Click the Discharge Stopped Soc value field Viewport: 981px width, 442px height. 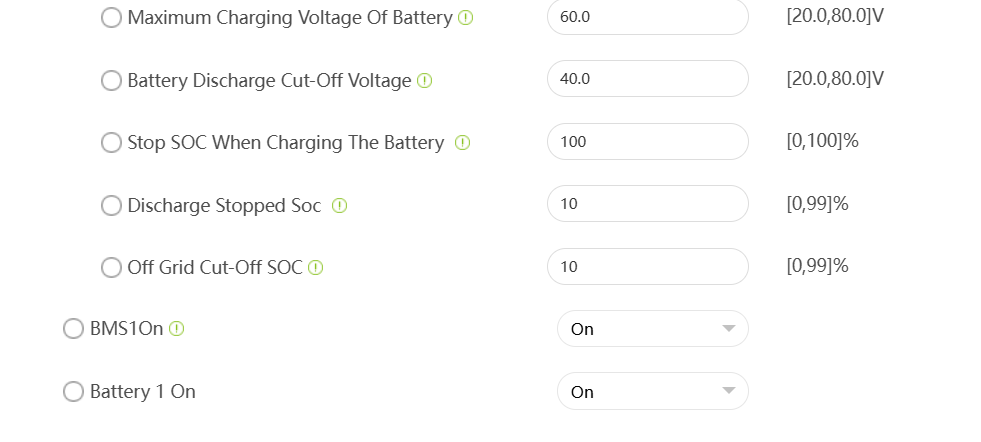click(x=647, y=204)
